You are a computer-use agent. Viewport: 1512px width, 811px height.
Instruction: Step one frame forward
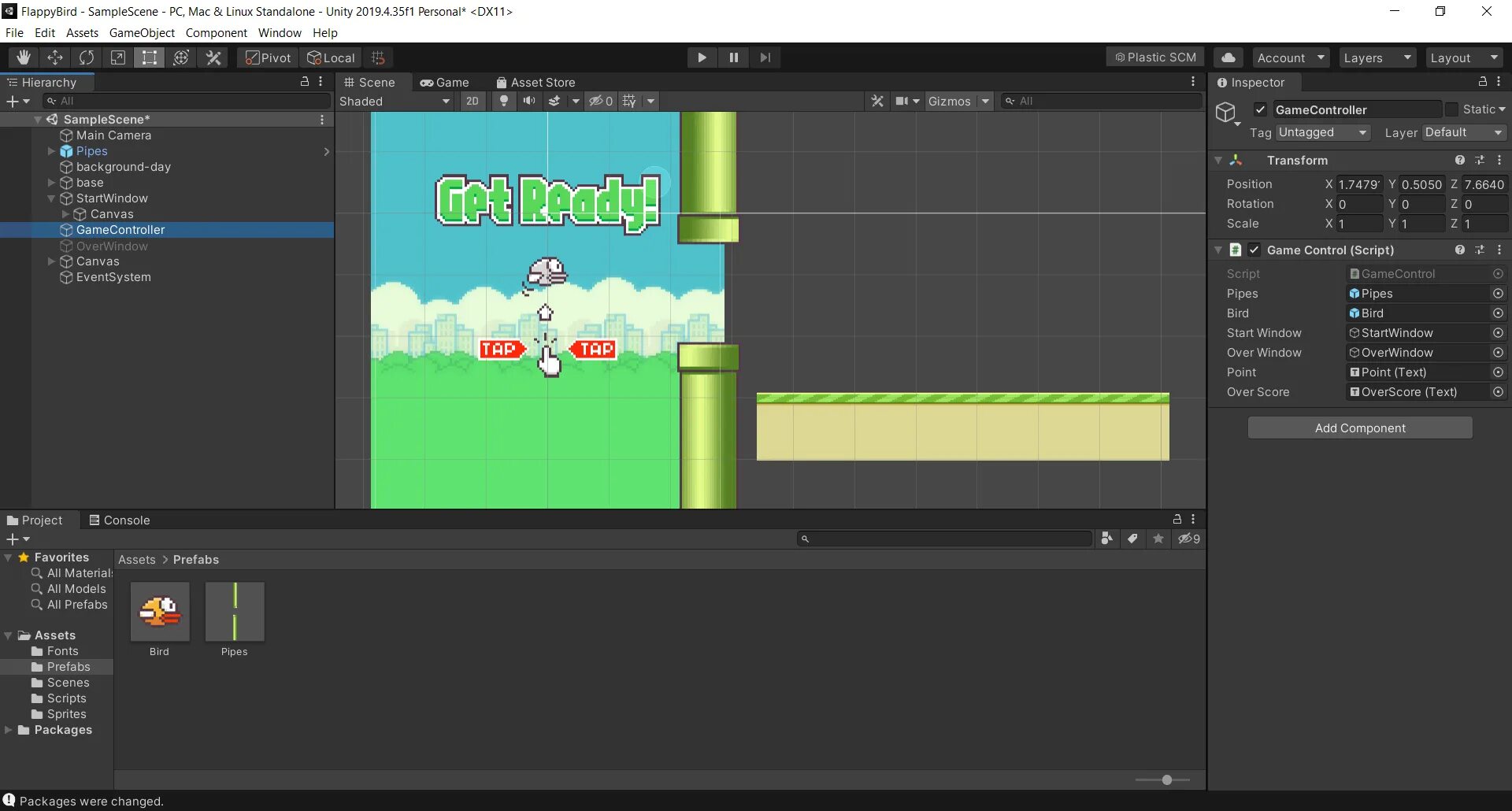point(765,57)
